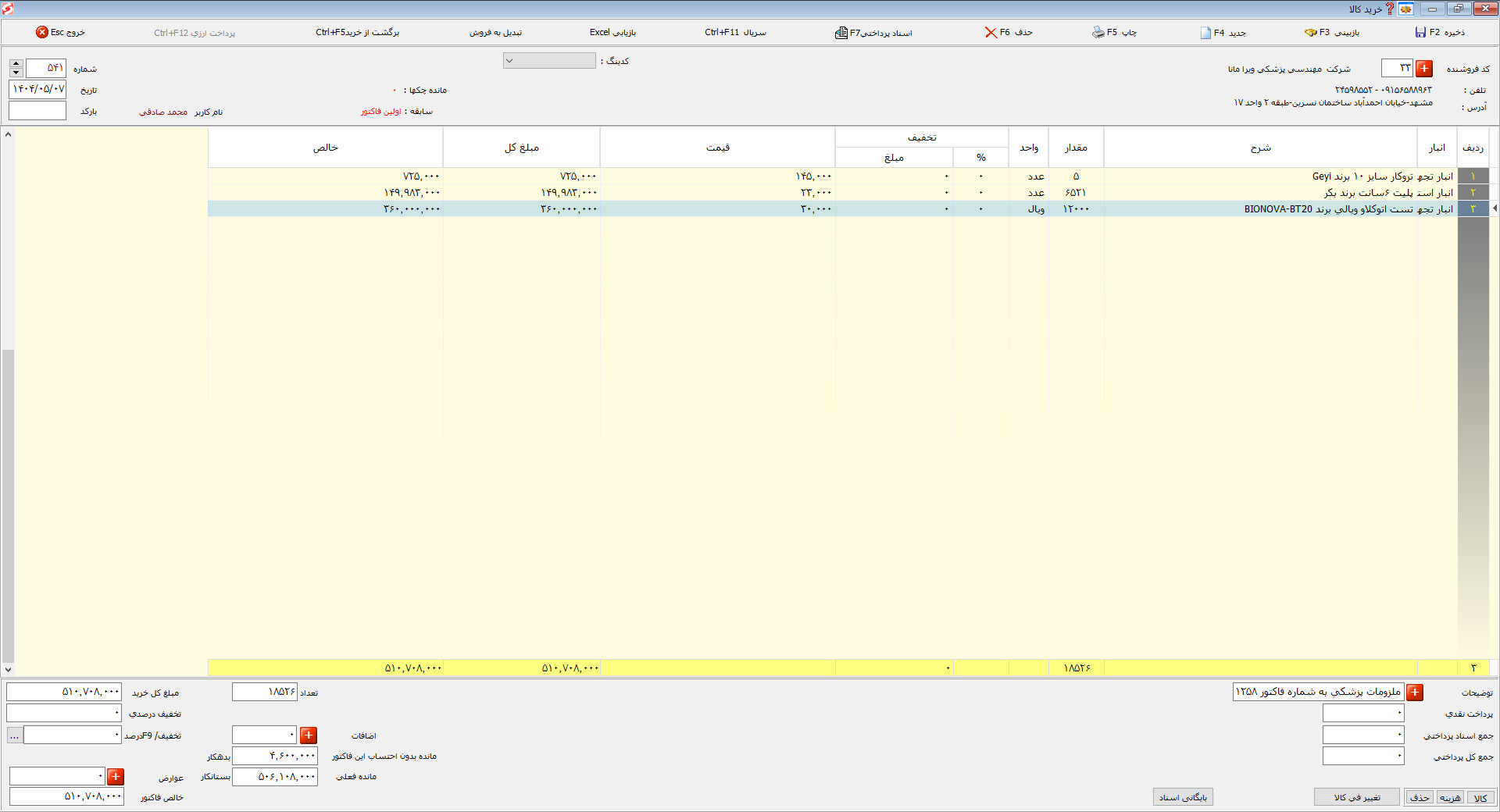
Task: Click the red plus beside عوارض field
Action: pos(116,776)
